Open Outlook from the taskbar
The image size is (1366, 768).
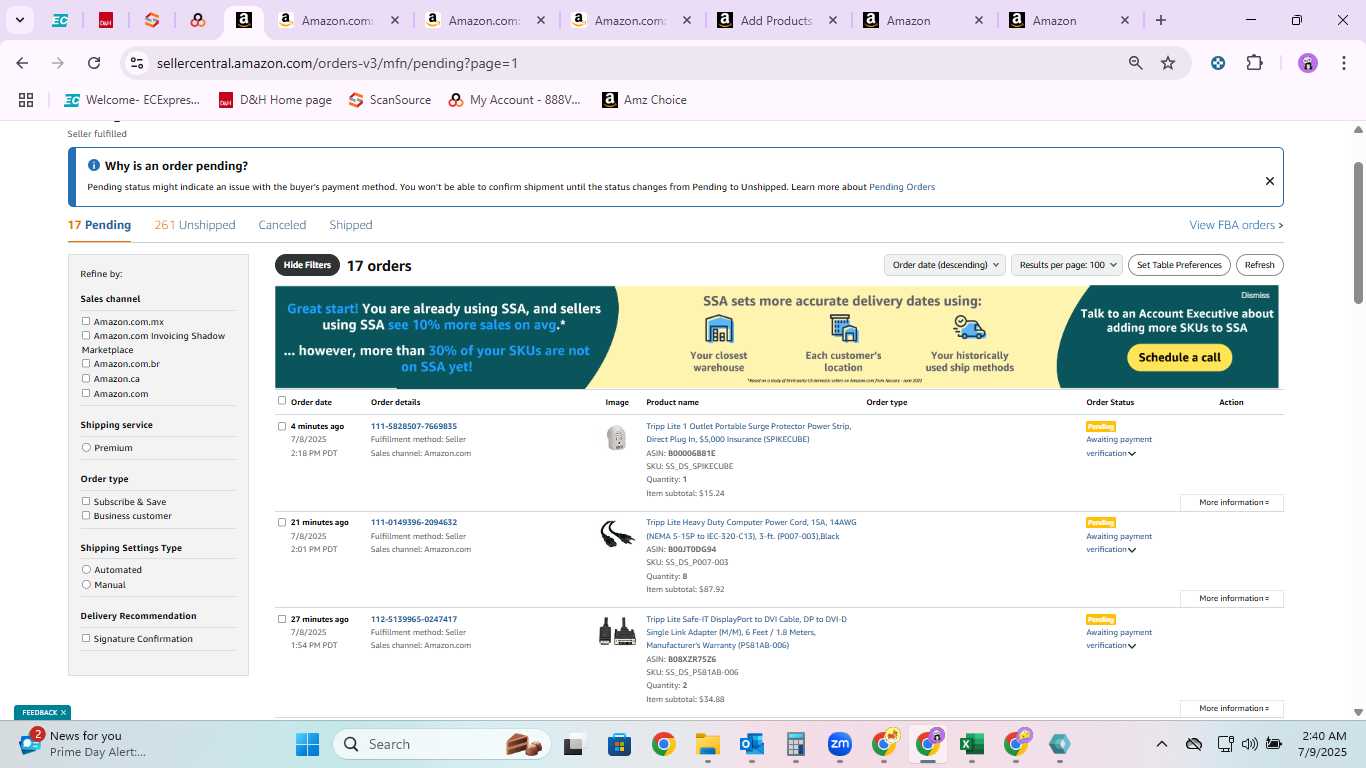point(752,744)
